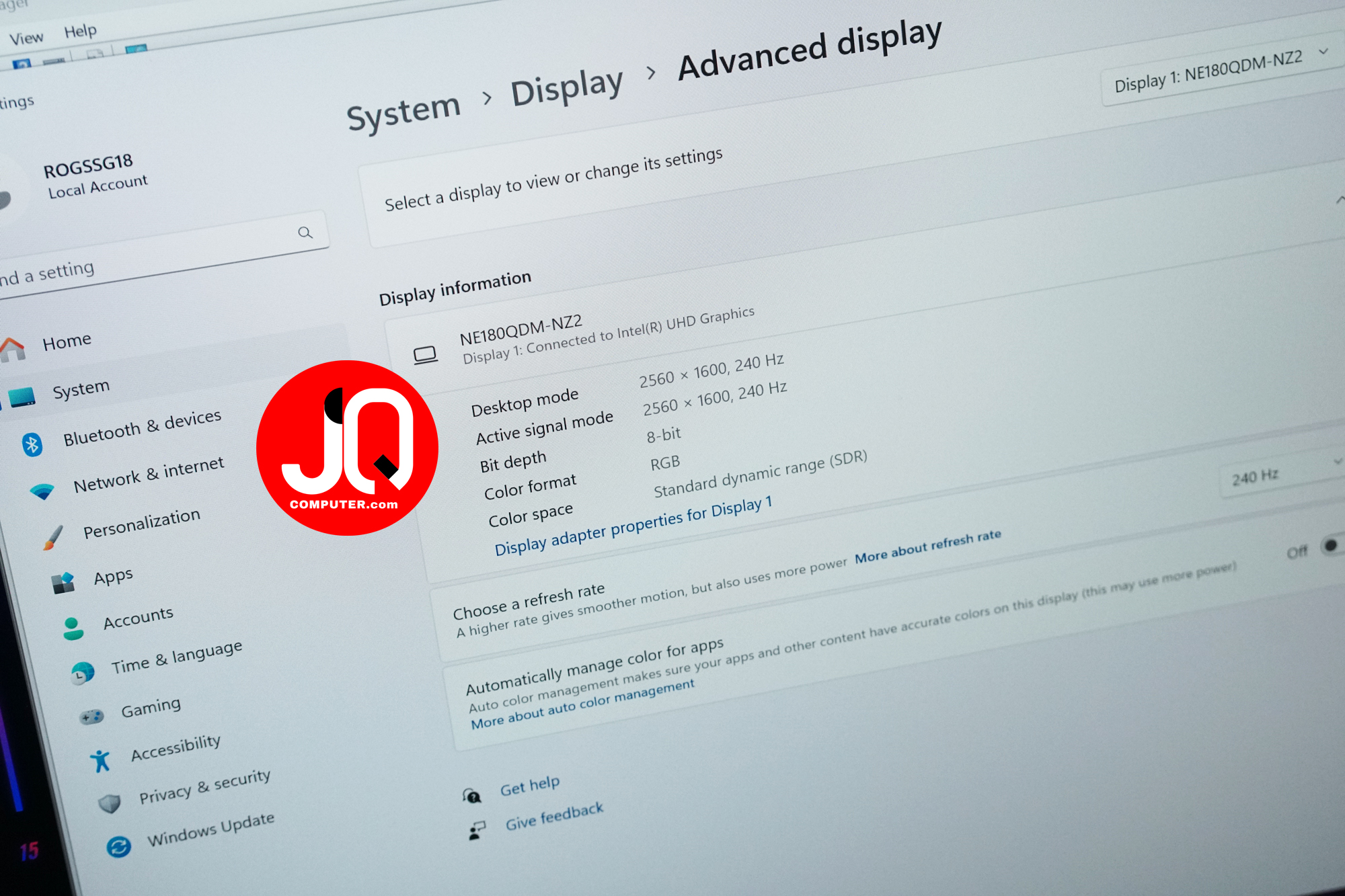
Task: Open Bluetooth & devices settings
Action: (143, 427)
